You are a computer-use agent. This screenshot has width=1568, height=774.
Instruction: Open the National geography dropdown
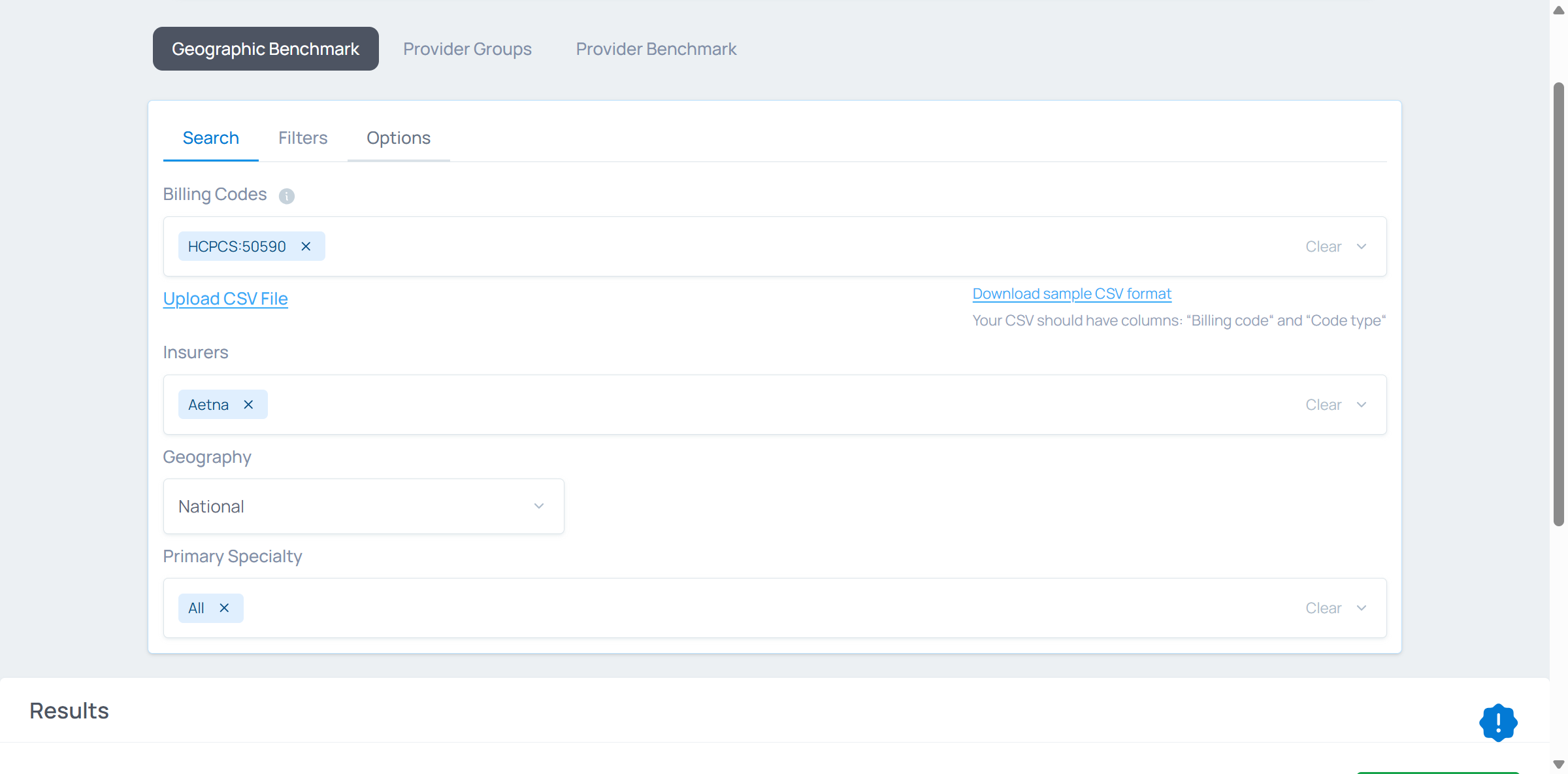(363, 507)
